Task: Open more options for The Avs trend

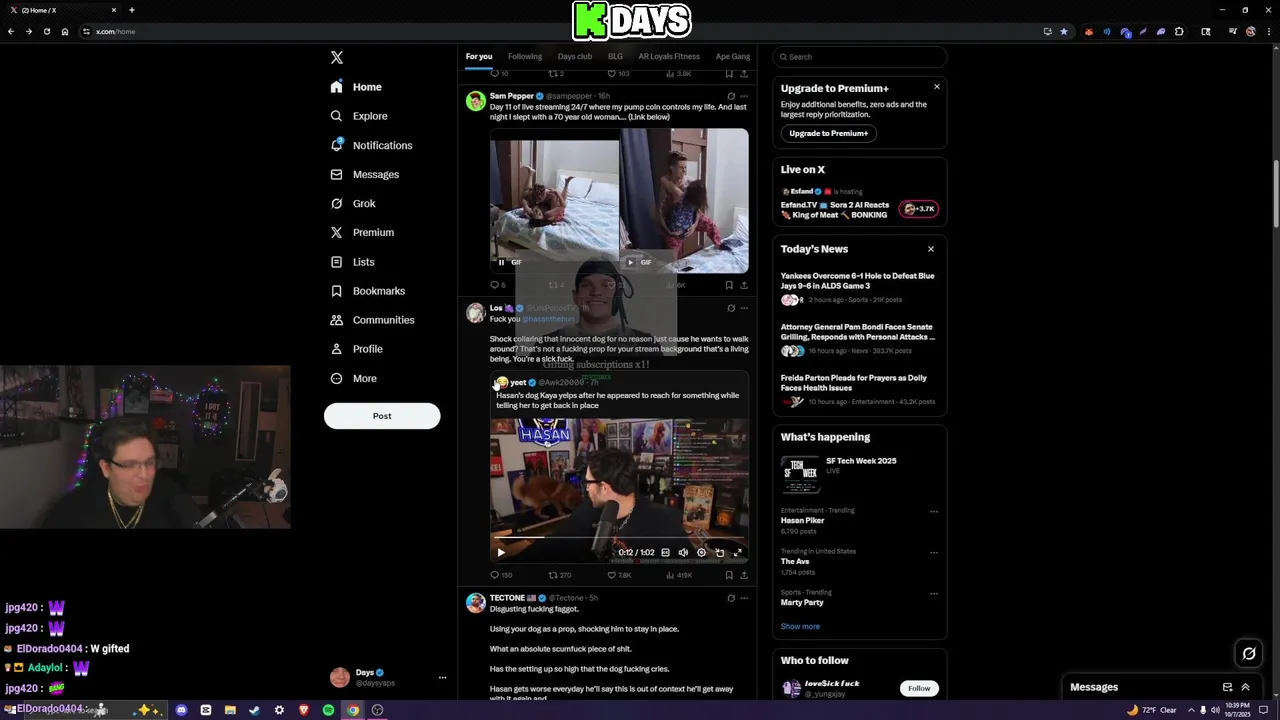Action: pyautogui.click(x=934, y=552)
